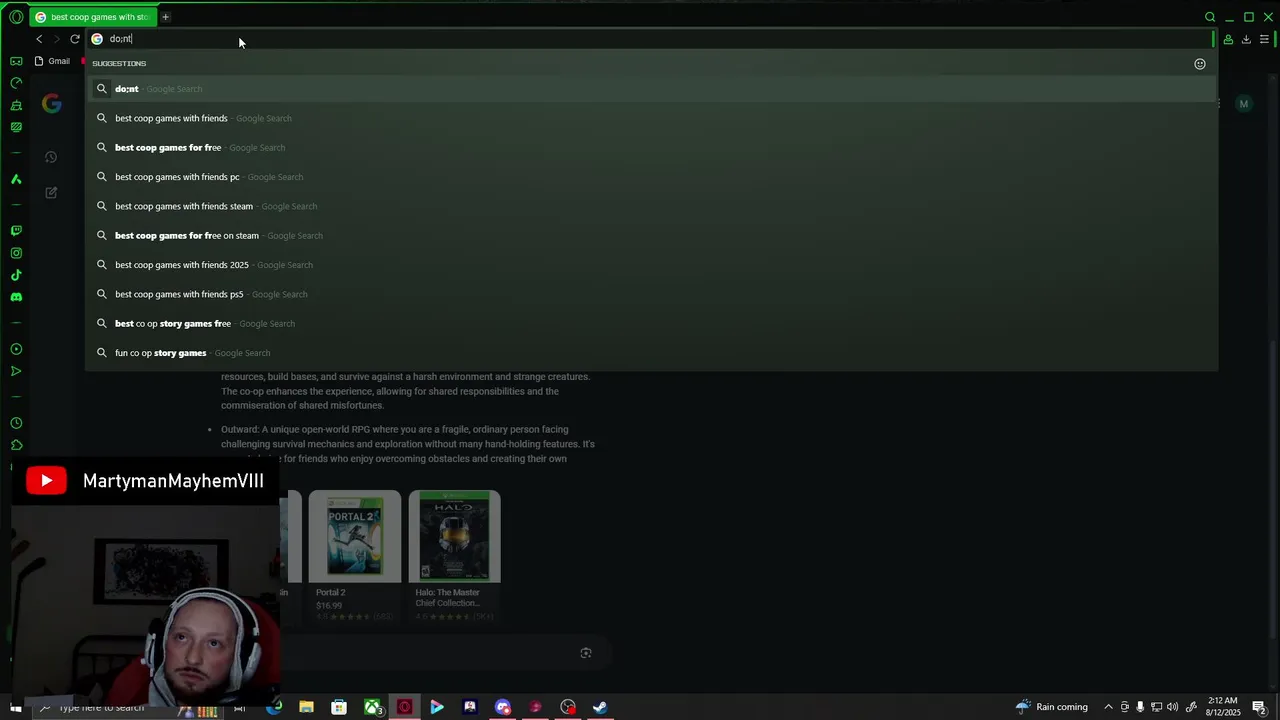1280x720 pixels.
Task: Click 'Halo: The Master Chief Collection' title
Action: click(x=447, y=598)
